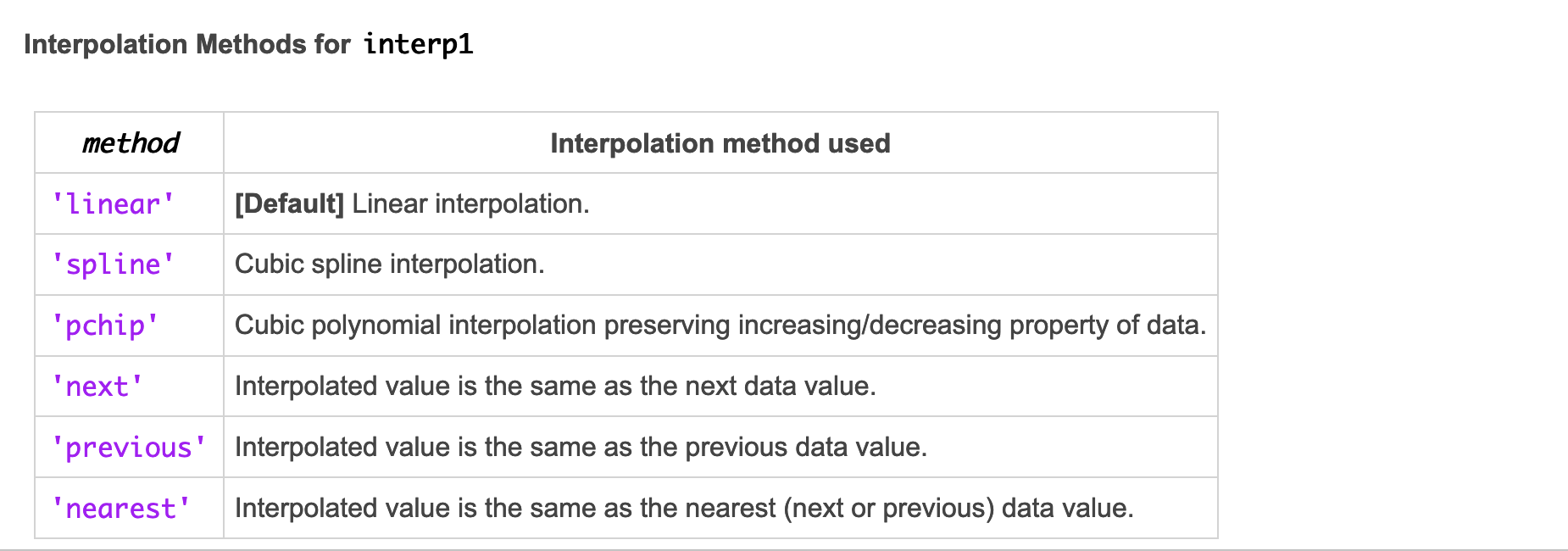Select the 'previous' method code
The width and height of the screenshot is (1568, 551).
[129, 448]
